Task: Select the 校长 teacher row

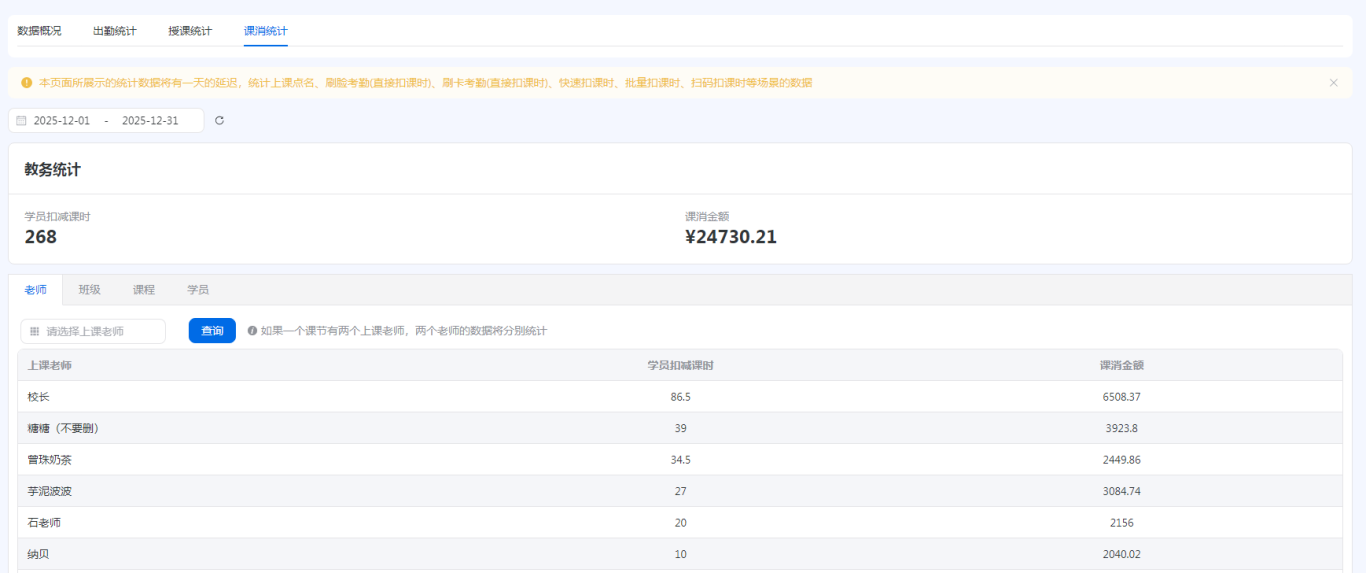Action: [x=39, y=397]
